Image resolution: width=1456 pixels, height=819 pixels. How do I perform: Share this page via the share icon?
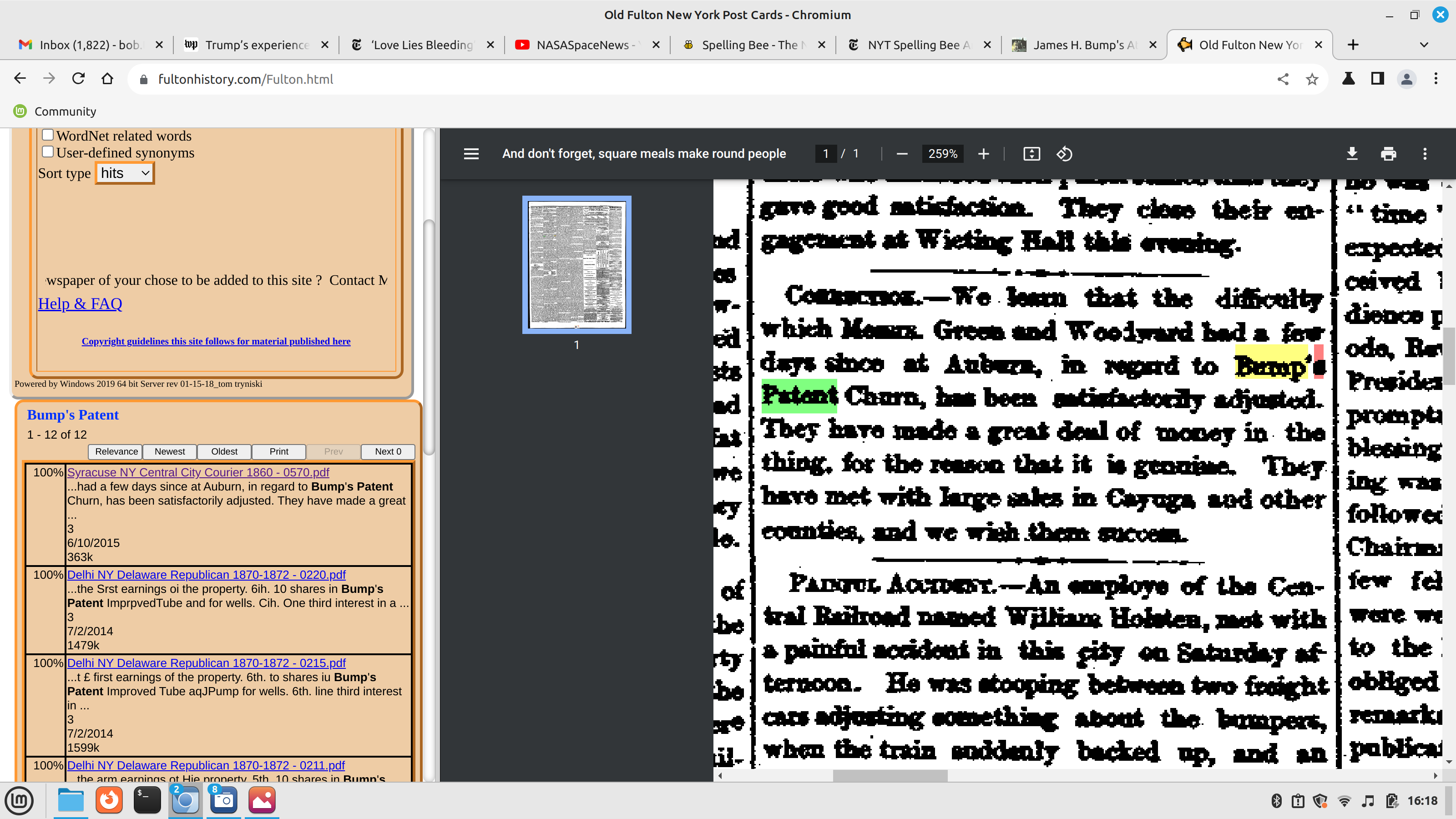(1283, 79)
